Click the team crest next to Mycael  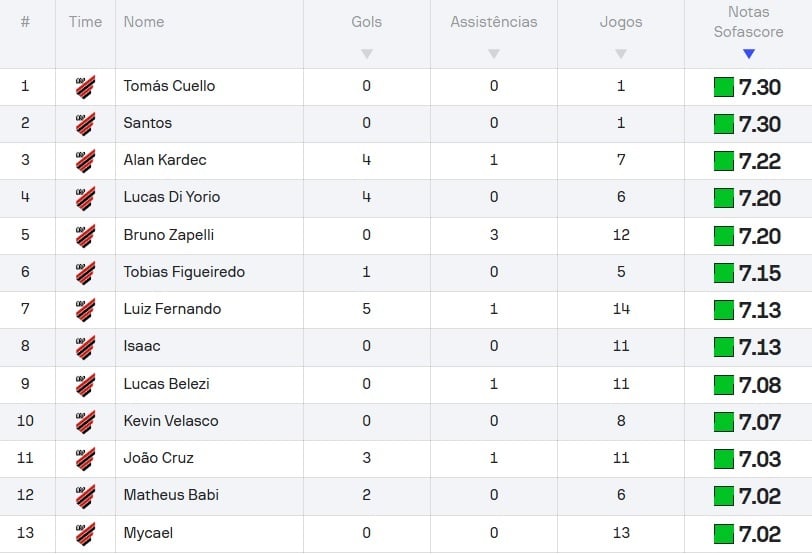tap(85, 533)
